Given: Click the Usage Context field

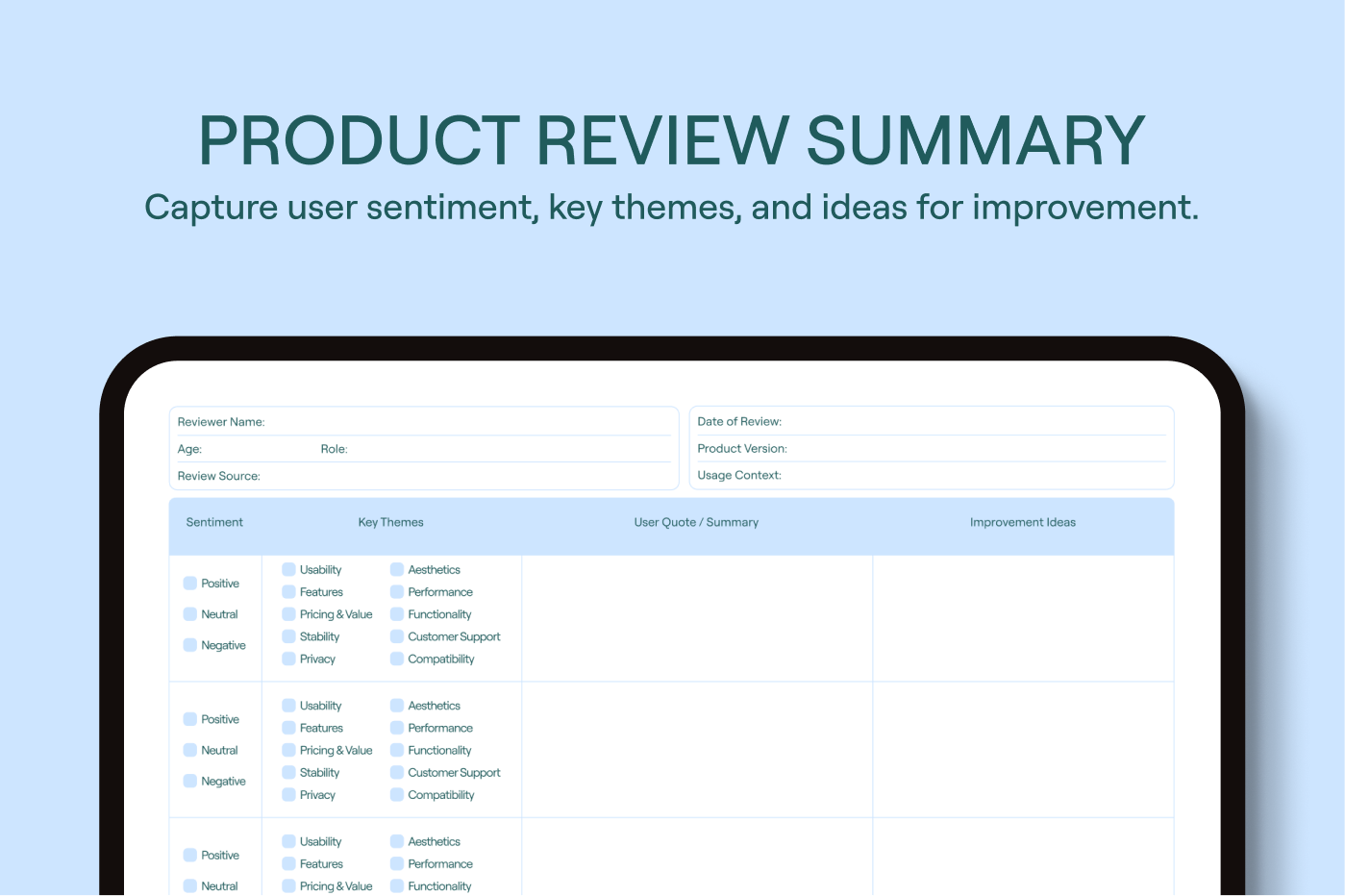Looking at the screenshot, I should coord(971,476).
